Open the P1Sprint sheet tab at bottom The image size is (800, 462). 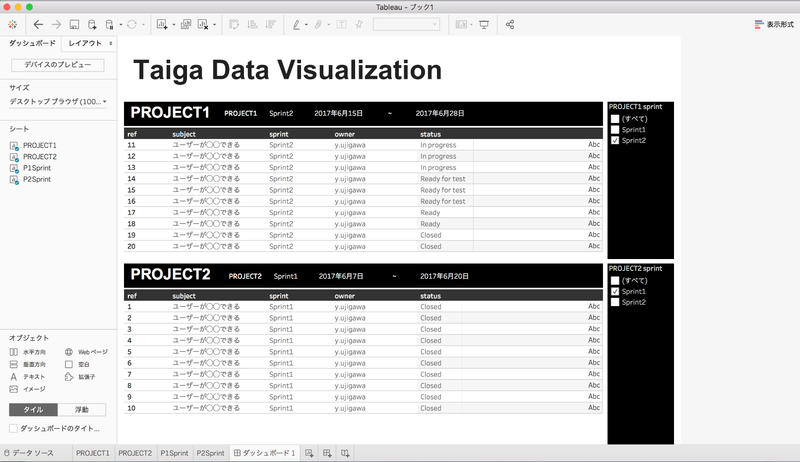tap(174, 453)
